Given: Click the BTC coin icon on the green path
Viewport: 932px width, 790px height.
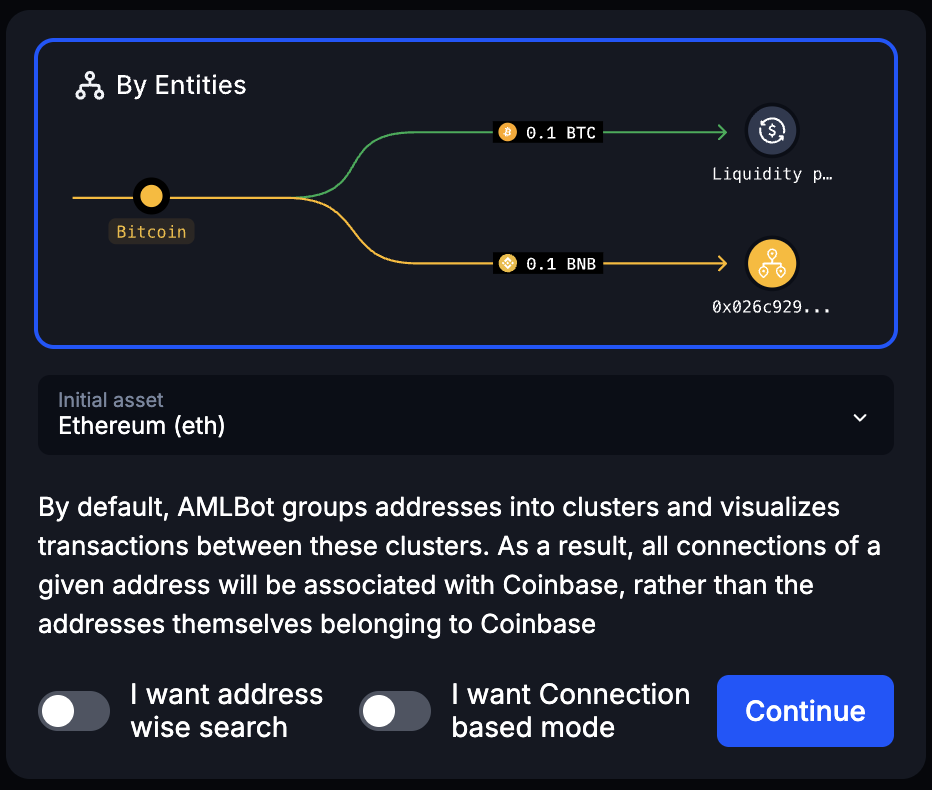Looking at the screenshot, I should [x=507, y=133].
